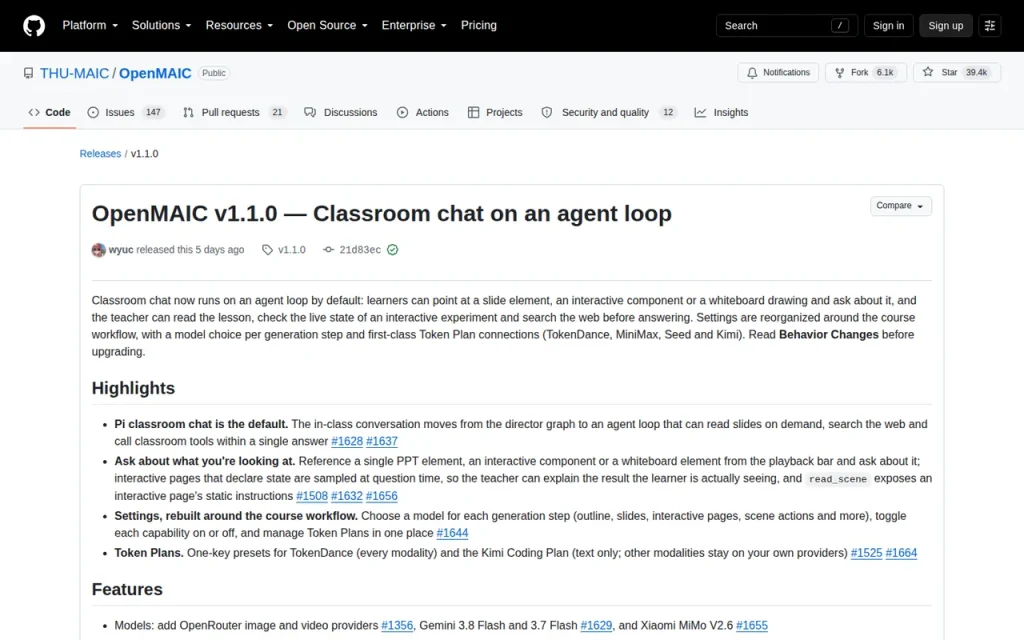Screen dimensions: 1024x640
Task: Open pull request #1356
Action: click(x=397, y=626)
